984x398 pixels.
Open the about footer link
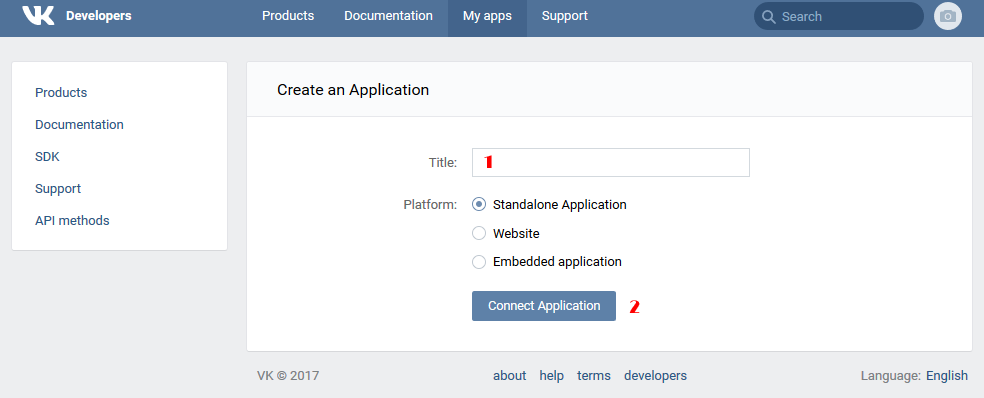[x=510, y=376]
